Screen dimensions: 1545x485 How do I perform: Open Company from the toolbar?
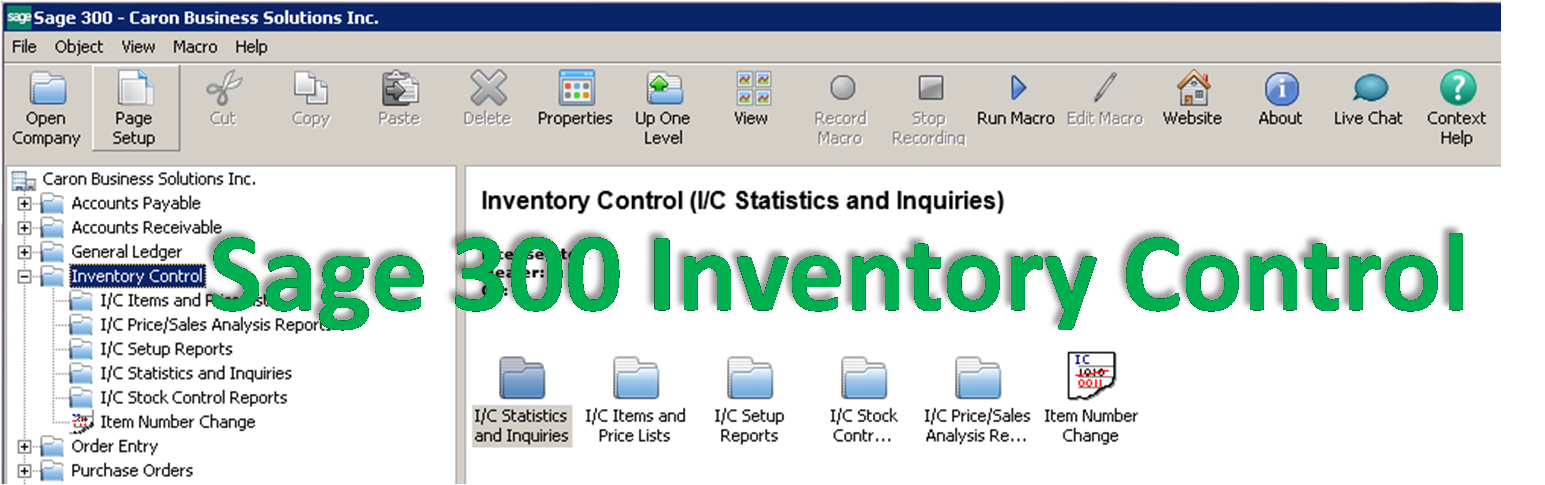pyautogui.click(x=46, y=108)
